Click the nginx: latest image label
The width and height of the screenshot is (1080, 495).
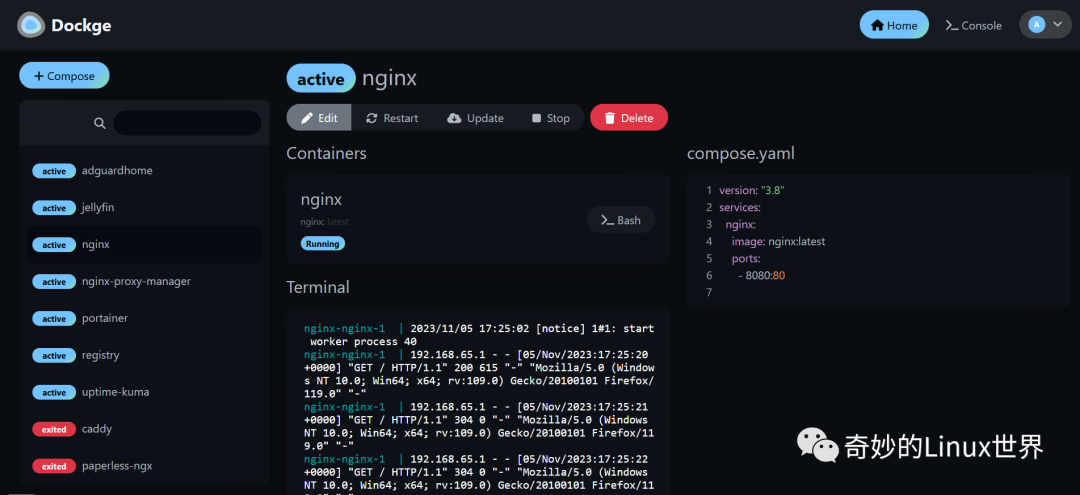click(325, 222)
